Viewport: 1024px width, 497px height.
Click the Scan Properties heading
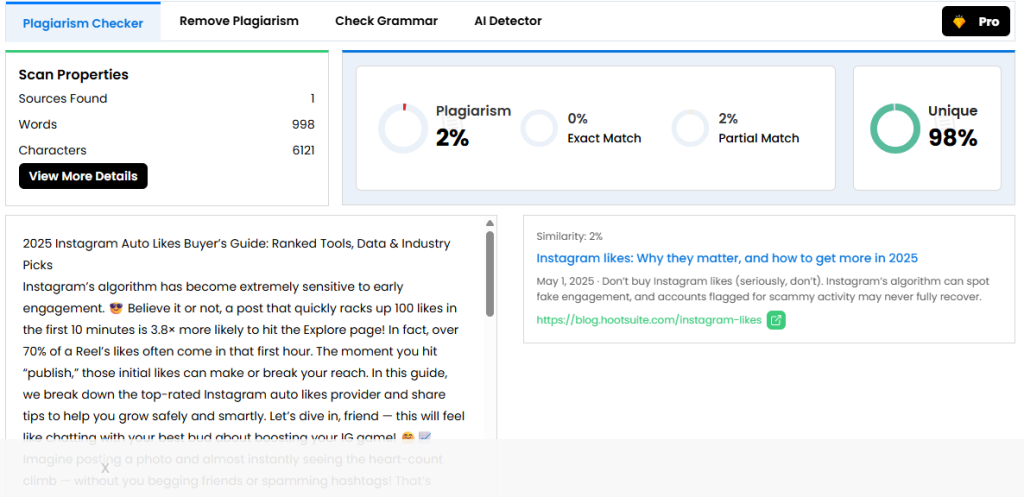point(73,74)
